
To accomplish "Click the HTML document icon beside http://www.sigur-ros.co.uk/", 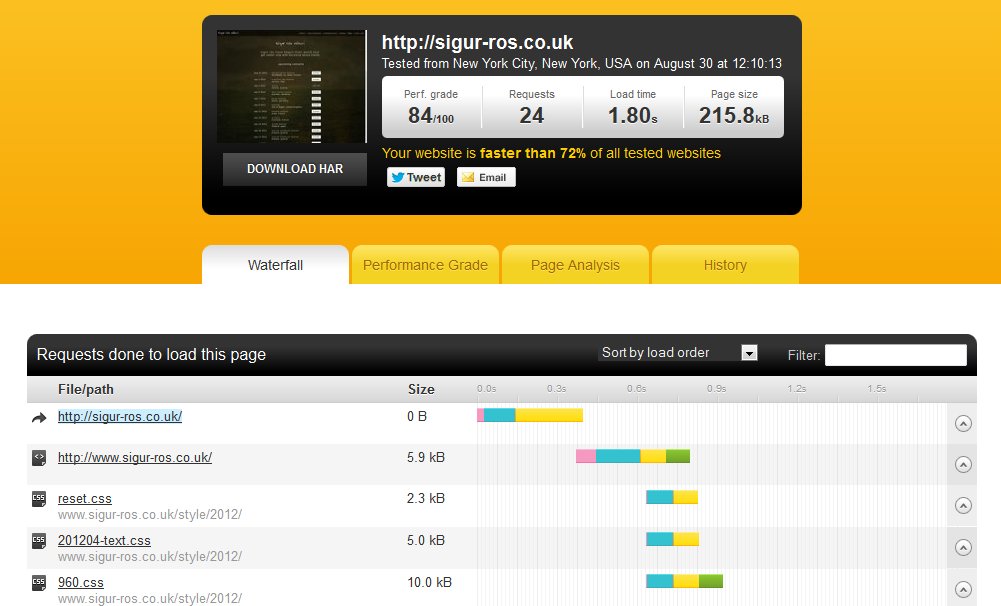I will (x=39, y=458).
